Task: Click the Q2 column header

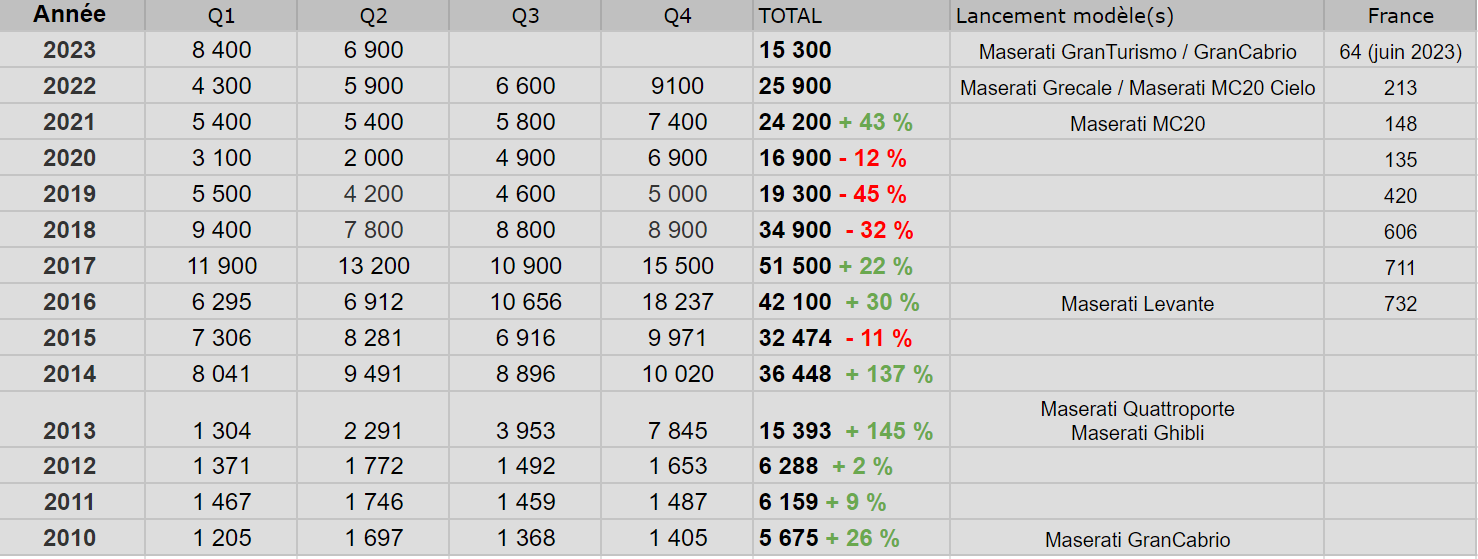Action: coord(373,15)
